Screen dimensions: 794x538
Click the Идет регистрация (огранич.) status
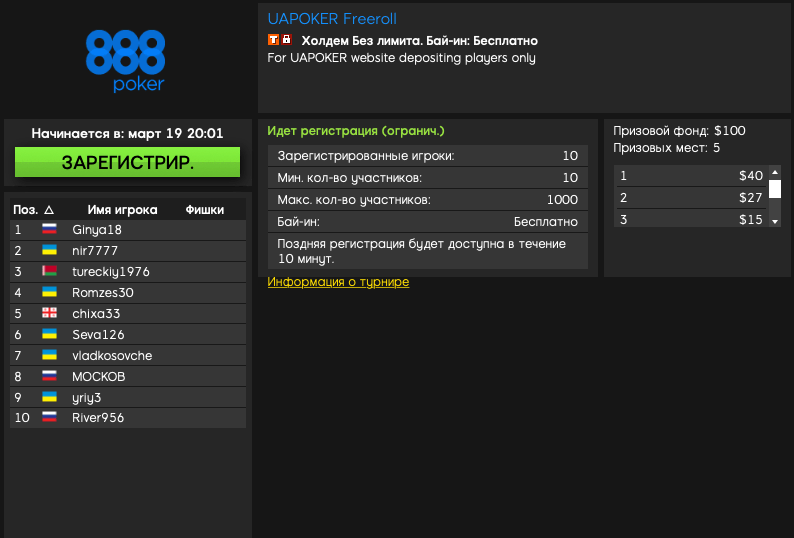tap(356, 131)
